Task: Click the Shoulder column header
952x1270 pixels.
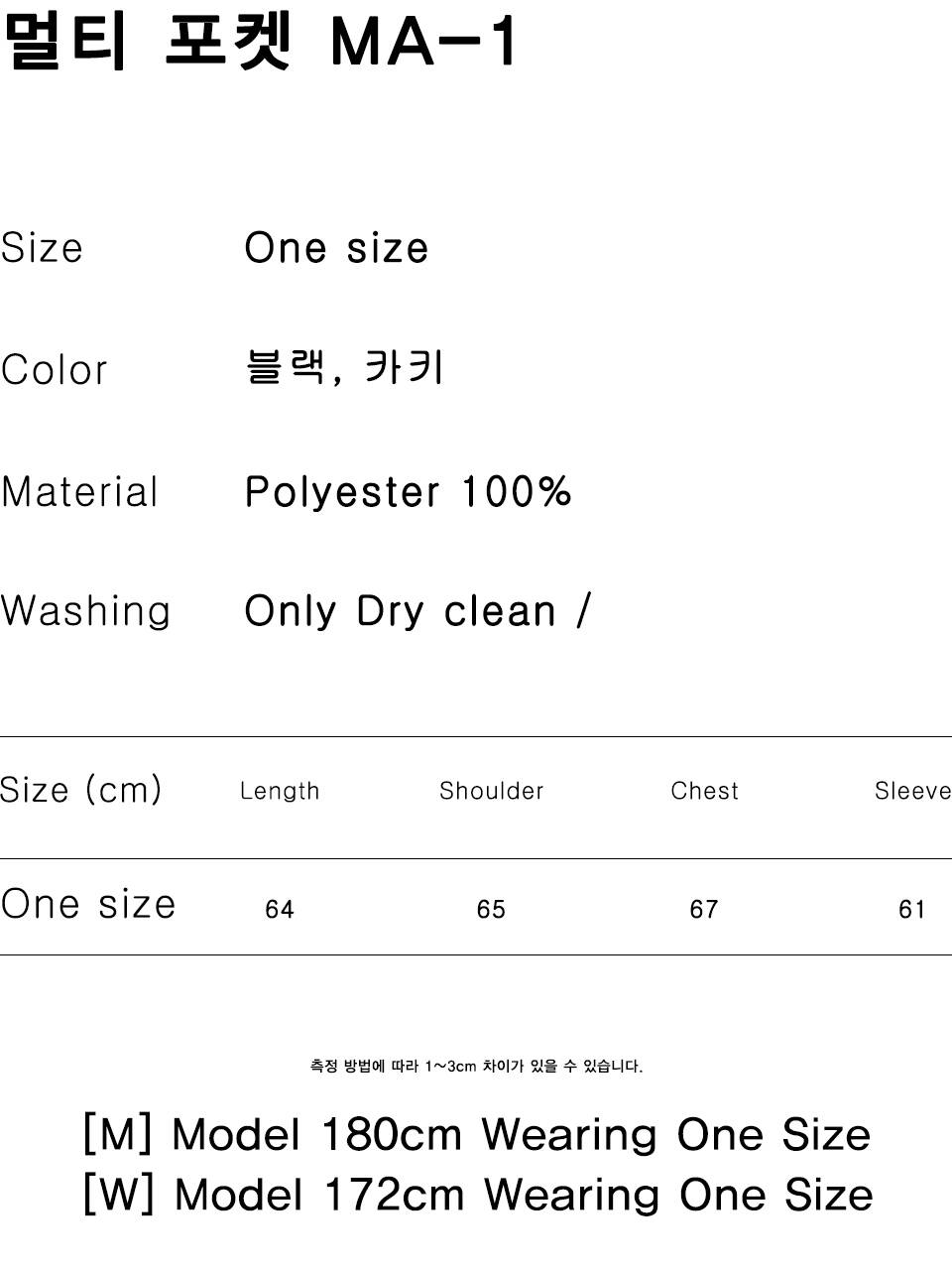Action: pyautogui.click(x=492, y=791)
